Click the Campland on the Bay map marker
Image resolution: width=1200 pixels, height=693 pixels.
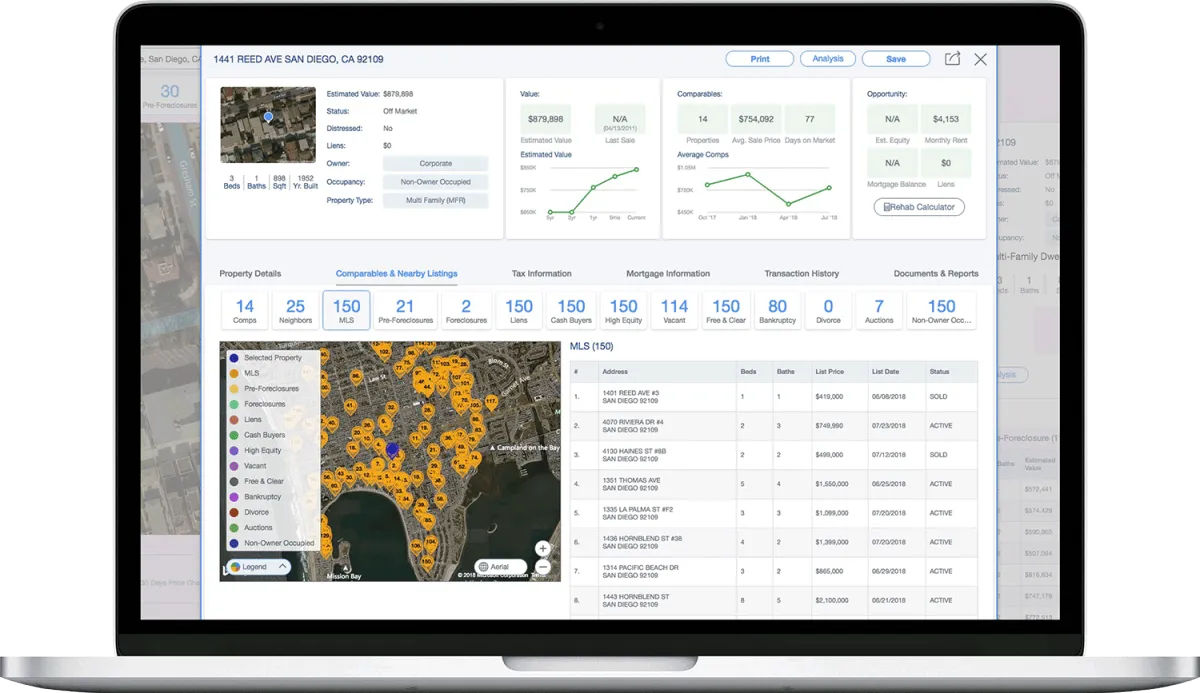(x=491, y=447)
